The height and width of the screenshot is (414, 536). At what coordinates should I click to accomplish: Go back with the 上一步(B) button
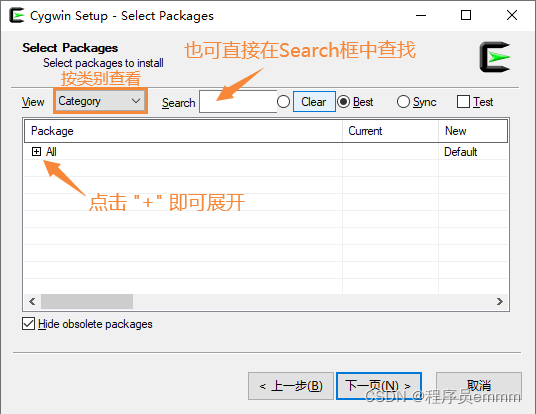pyautogui.click(x=291, y=386)
